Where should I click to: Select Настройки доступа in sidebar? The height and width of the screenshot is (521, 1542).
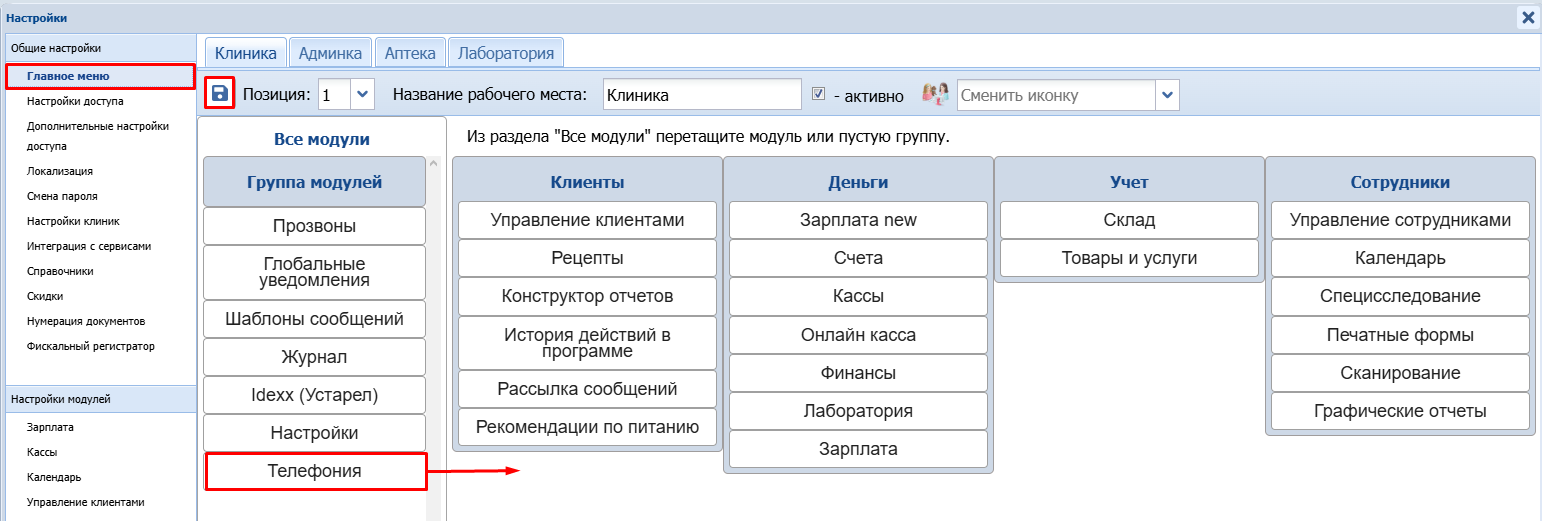[x=76, y=101]
